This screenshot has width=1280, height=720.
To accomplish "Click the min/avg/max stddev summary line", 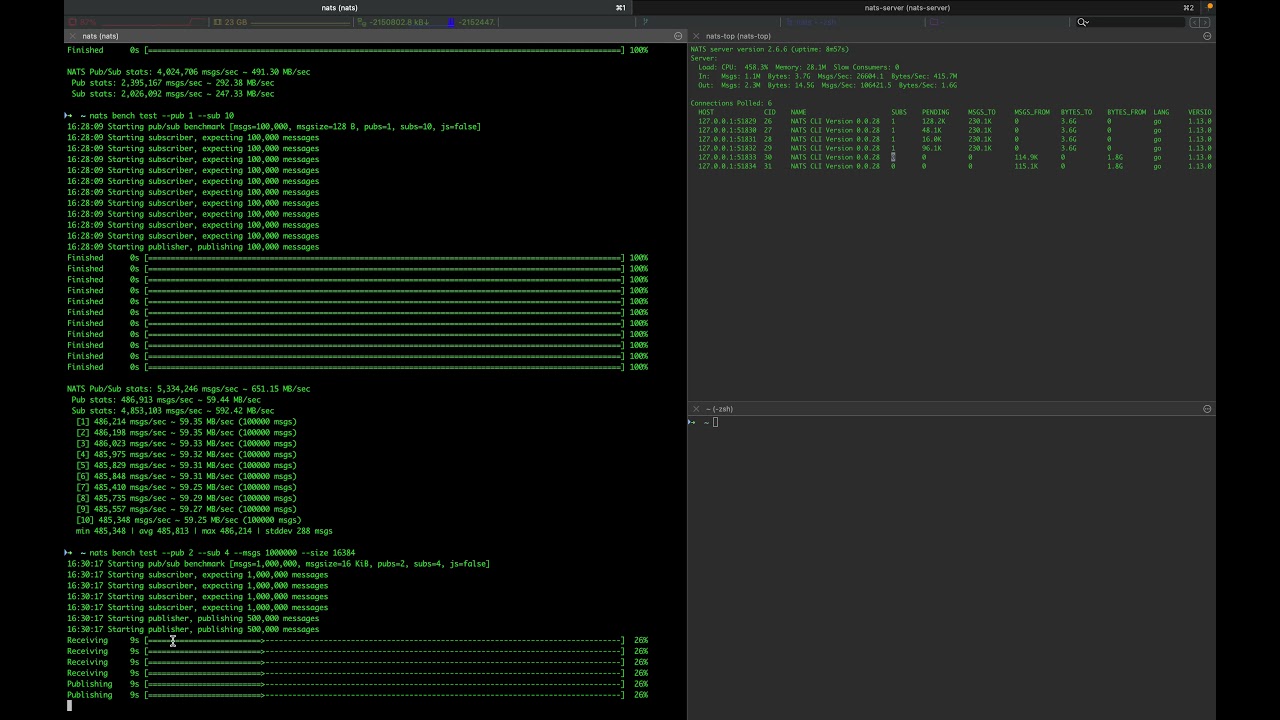I will 204,531.
